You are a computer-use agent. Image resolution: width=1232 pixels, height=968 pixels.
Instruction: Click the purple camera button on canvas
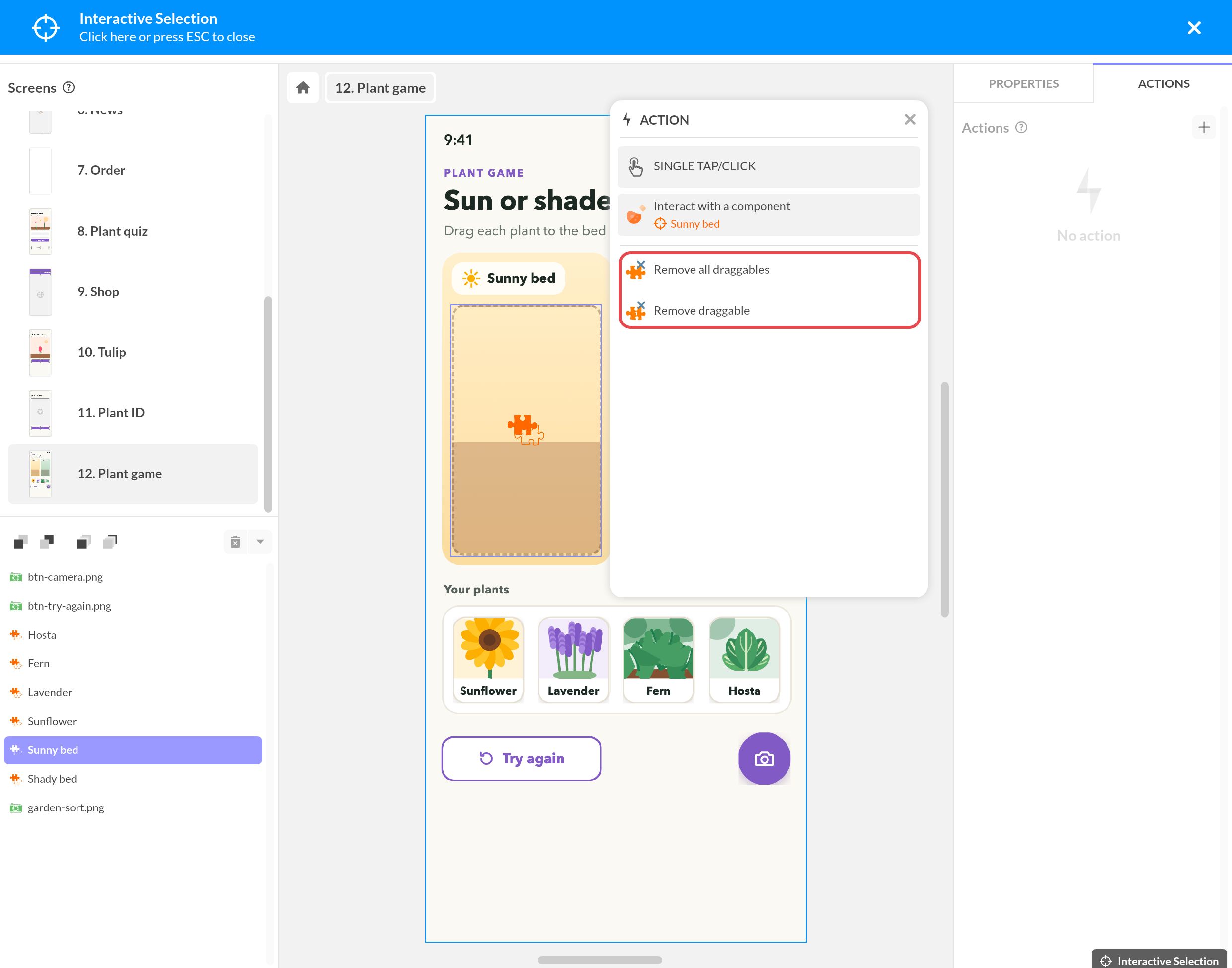tap(764, 759)
